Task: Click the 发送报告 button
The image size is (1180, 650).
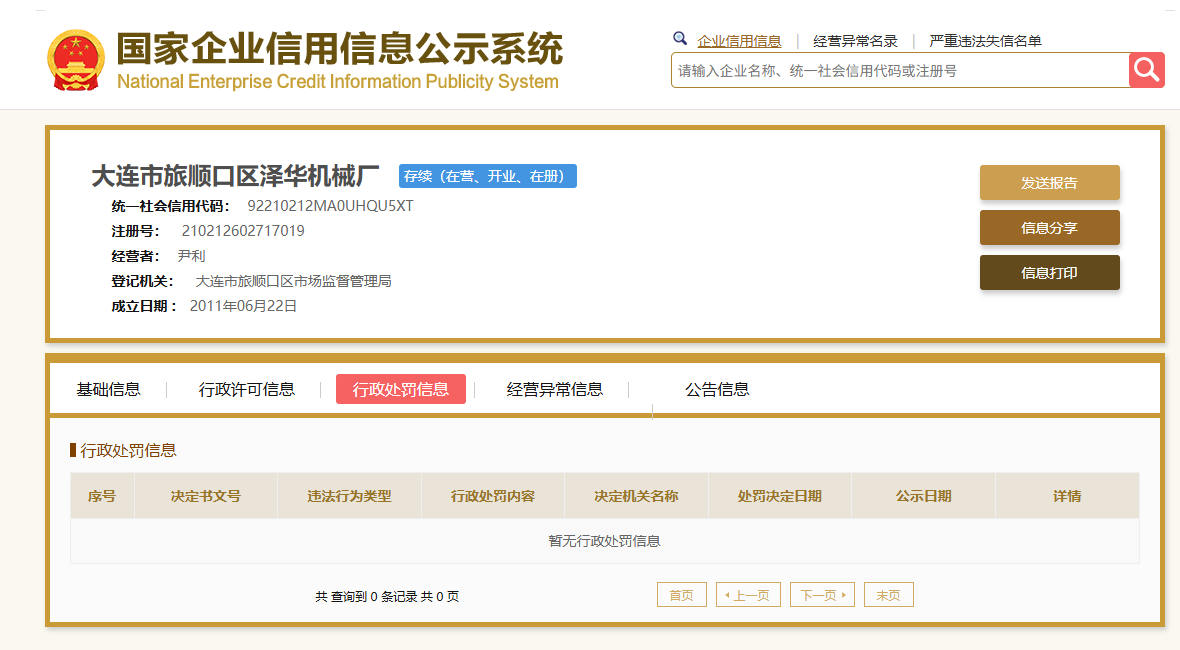Action: point(1049,183)
